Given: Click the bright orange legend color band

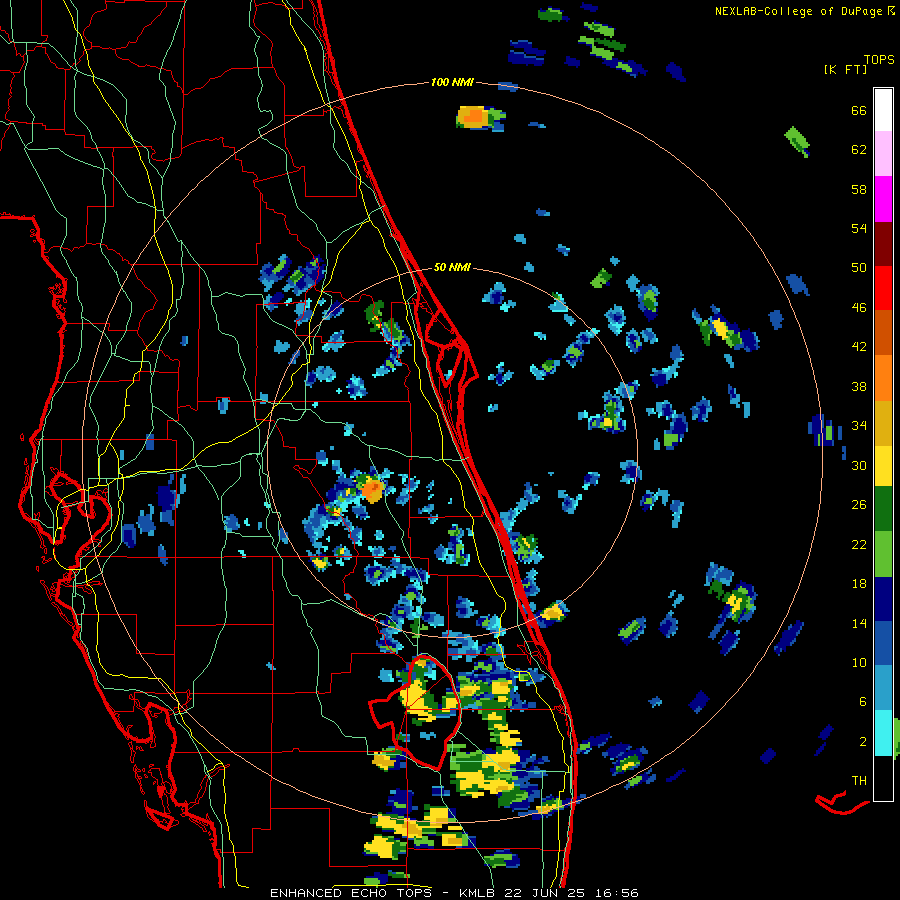Looking at the screenshot, I should pos(883,378).
